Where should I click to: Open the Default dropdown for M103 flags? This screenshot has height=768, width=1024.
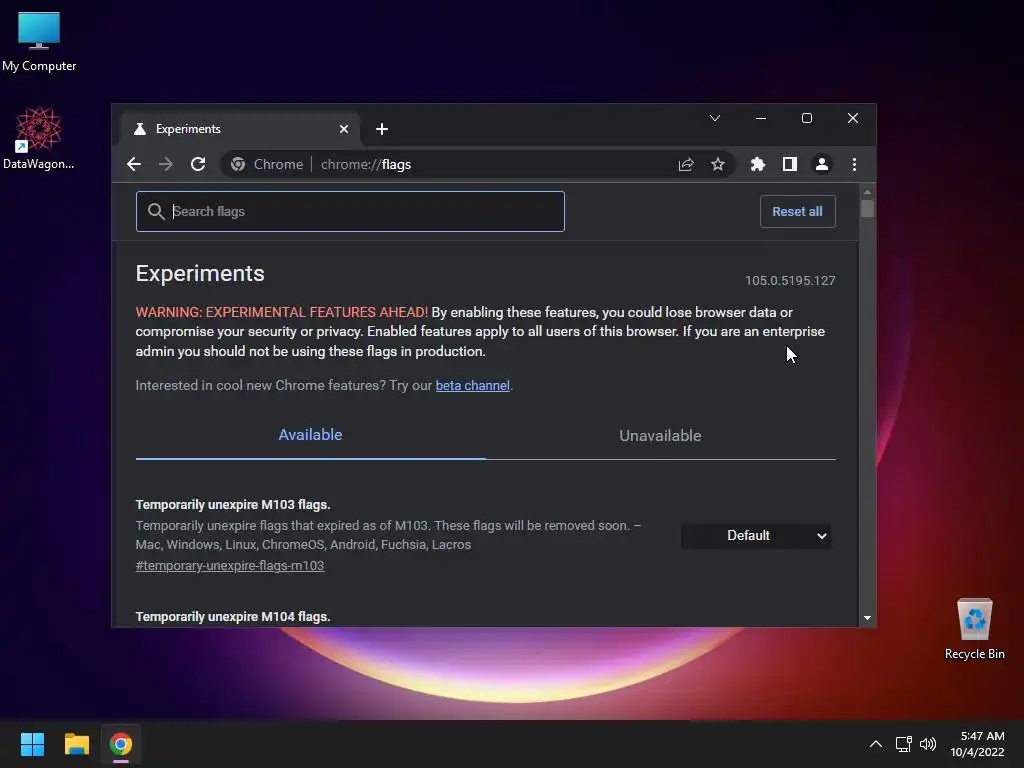pyautogui.click(x=756, y=536)
